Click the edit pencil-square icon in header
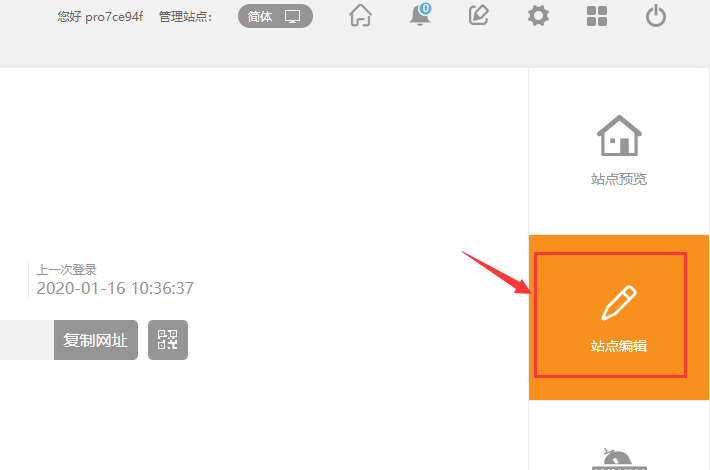 479,15
